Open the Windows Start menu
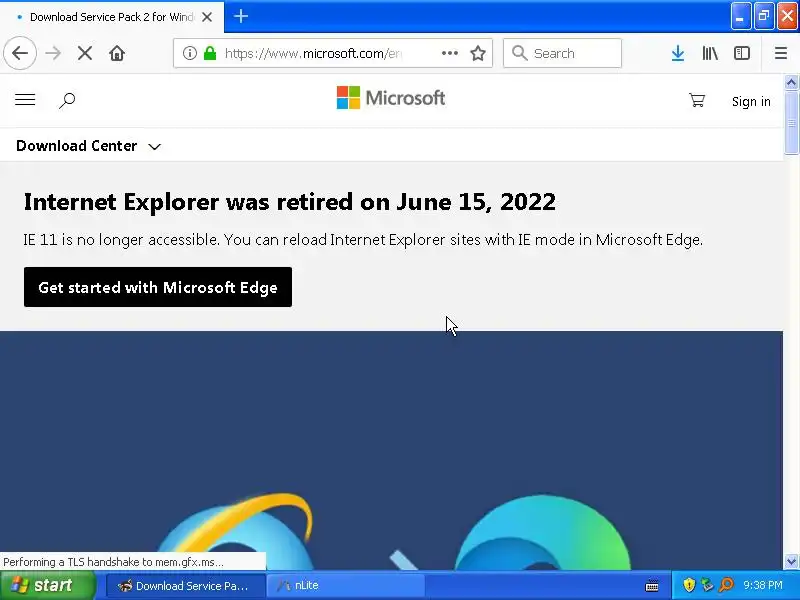 click(x=47, y=585)
